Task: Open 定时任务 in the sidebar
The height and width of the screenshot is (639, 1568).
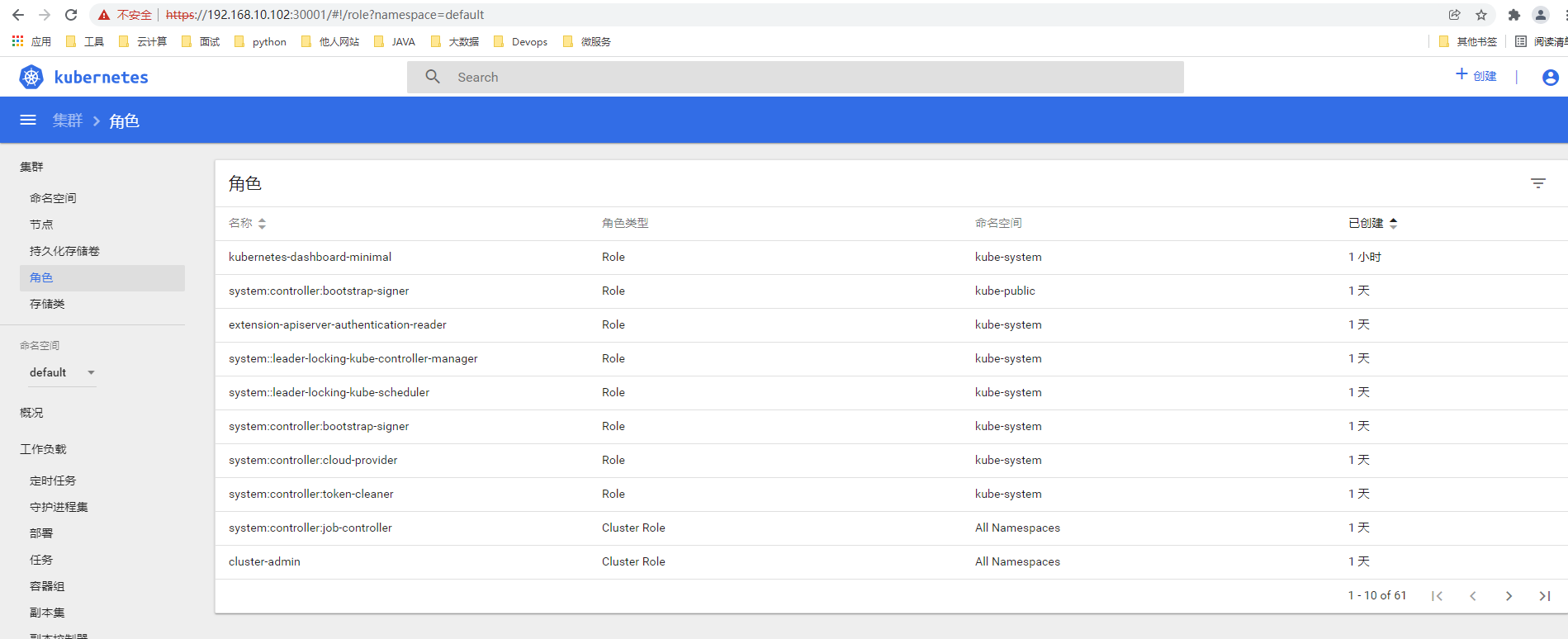Action: coord(53,480)
